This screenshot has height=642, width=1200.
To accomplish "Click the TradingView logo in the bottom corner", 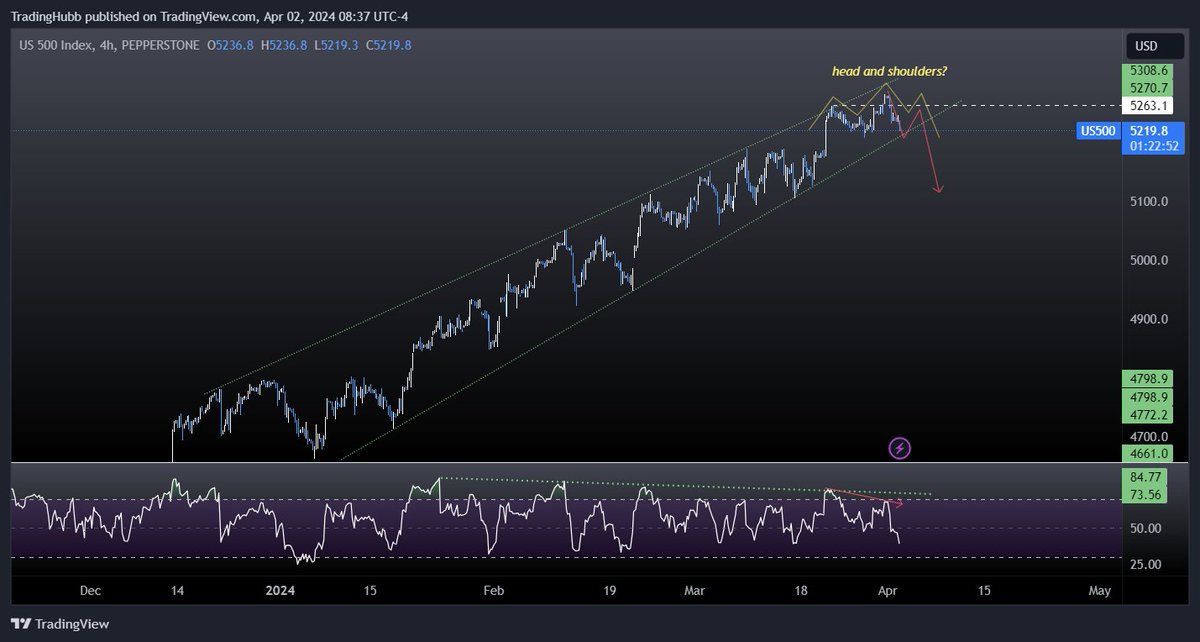I will tap(60, 624).
